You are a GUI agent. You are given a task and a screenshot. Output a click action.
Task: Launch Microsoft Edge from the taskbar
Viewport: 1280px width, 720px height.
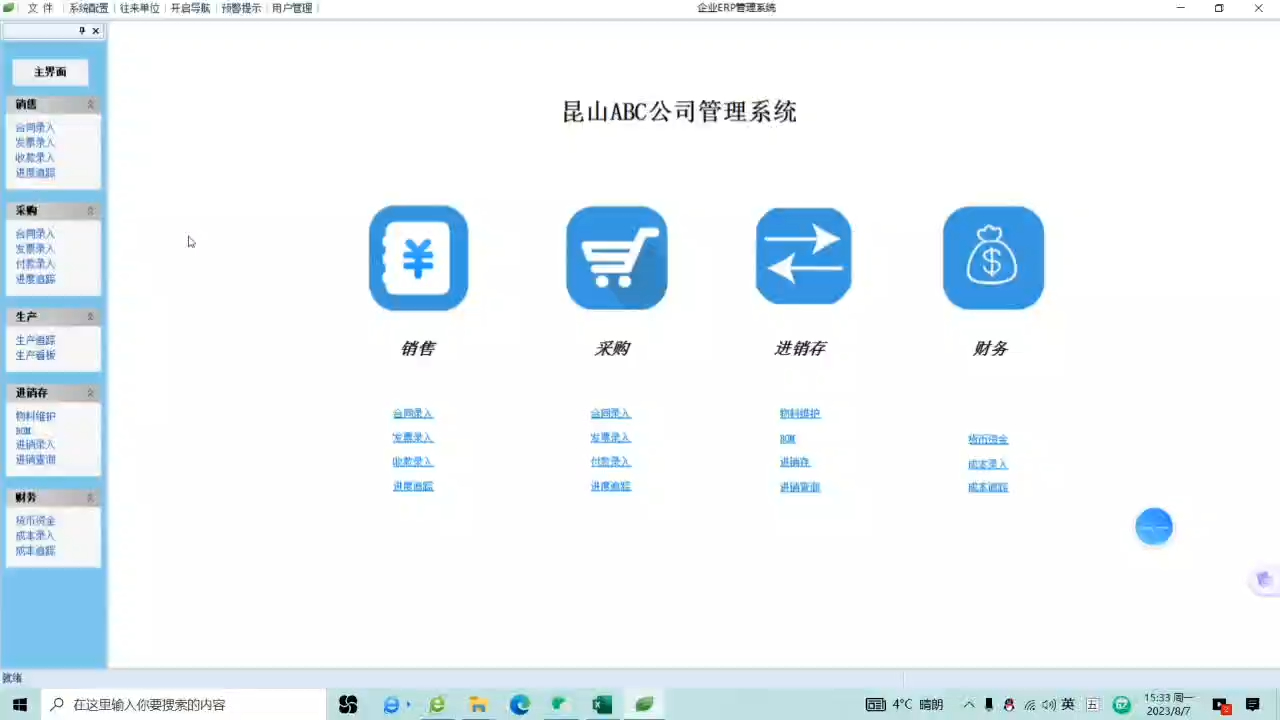coord(519,705)
